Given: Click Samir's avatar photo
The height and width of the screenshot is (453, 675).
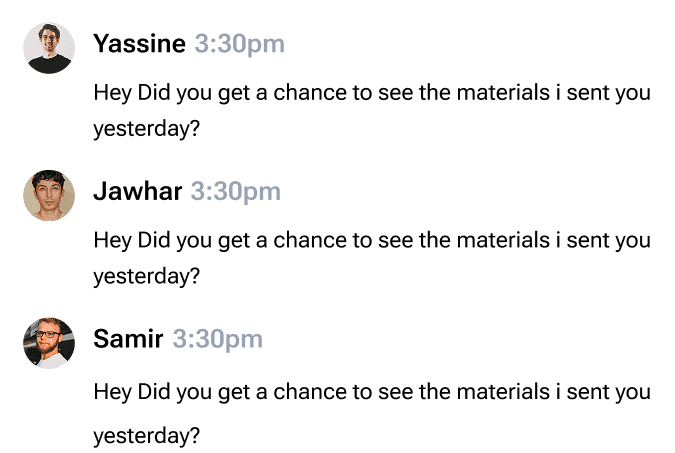Looking at the screenshot, I should click(x=49, y=343).
